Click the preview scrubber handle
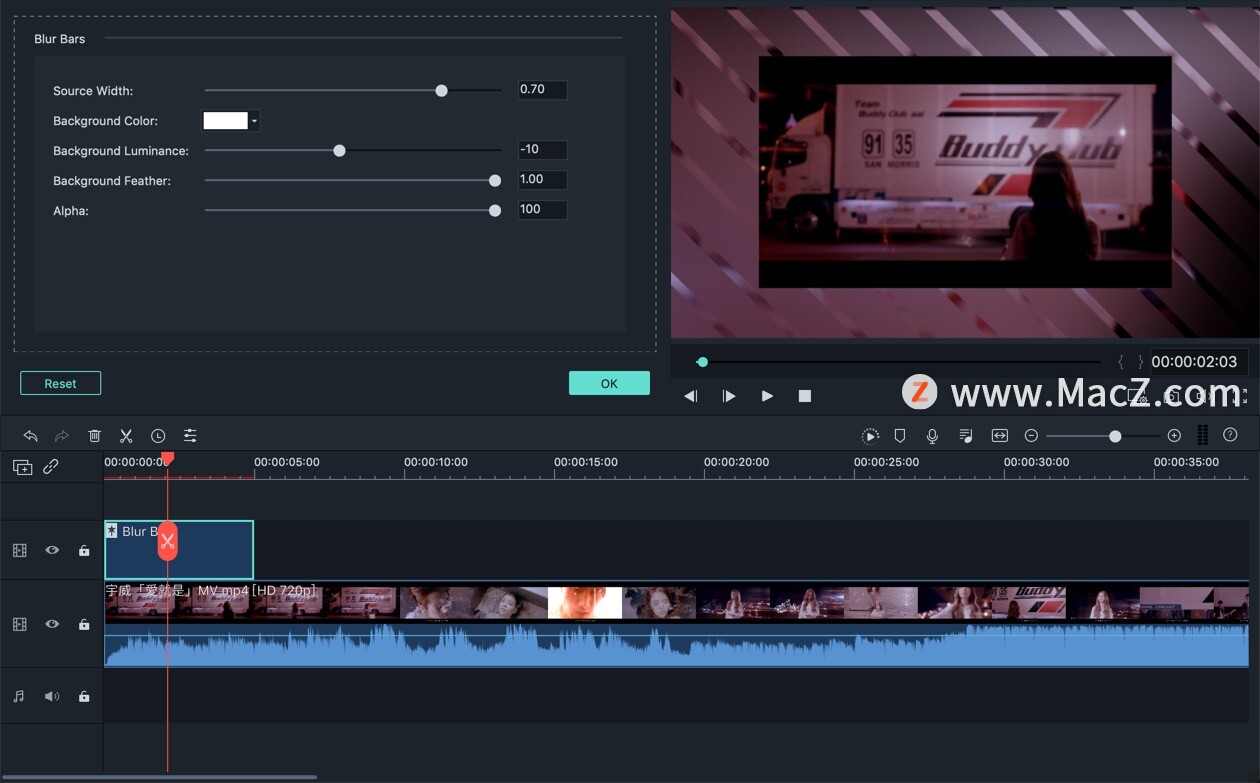Image resolution: width=1260 pixels, height=783 pixels. (702, 362)
